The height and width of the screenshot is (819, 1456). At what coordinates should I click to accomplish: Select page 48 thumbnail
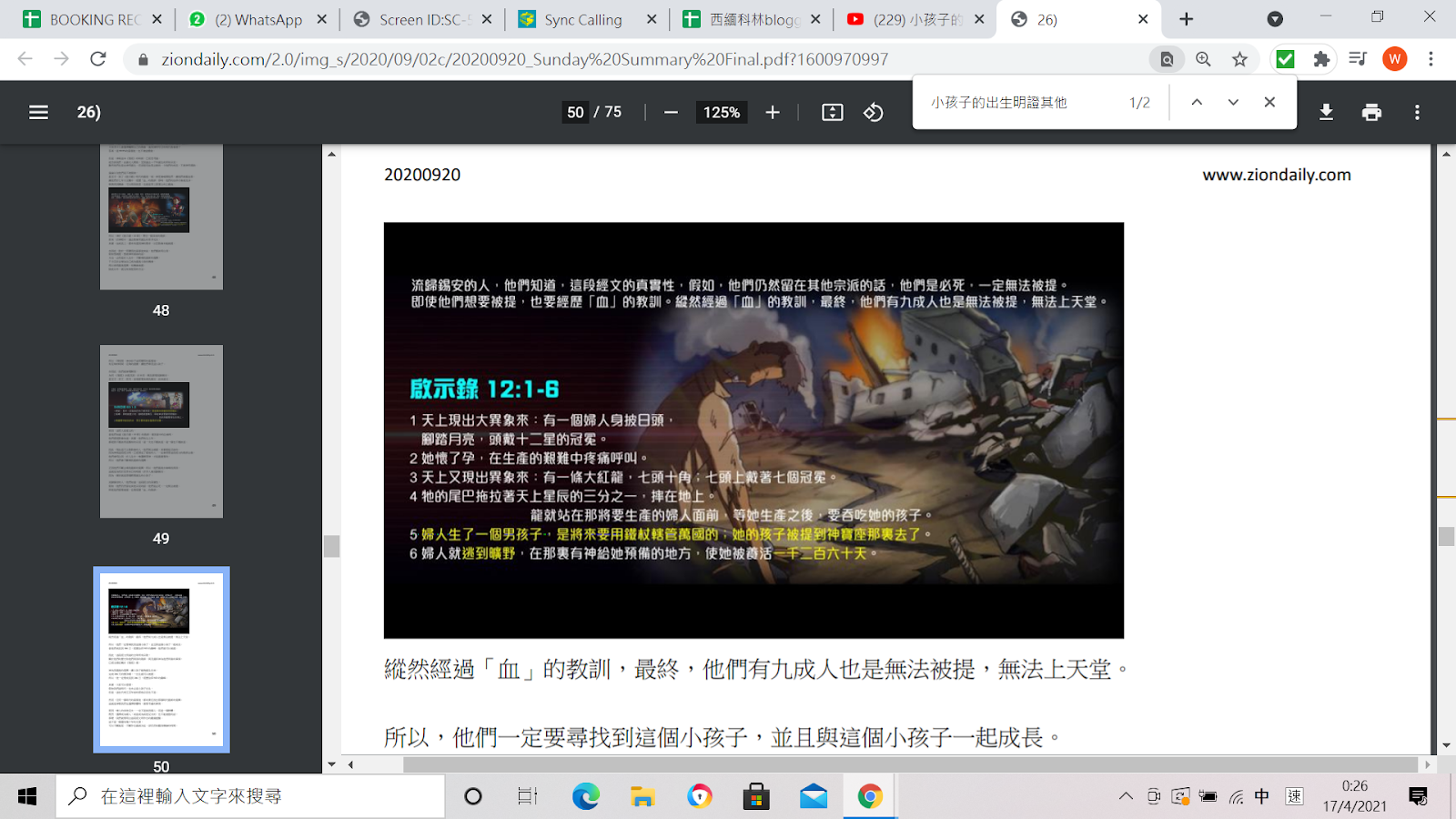[161, 217]
